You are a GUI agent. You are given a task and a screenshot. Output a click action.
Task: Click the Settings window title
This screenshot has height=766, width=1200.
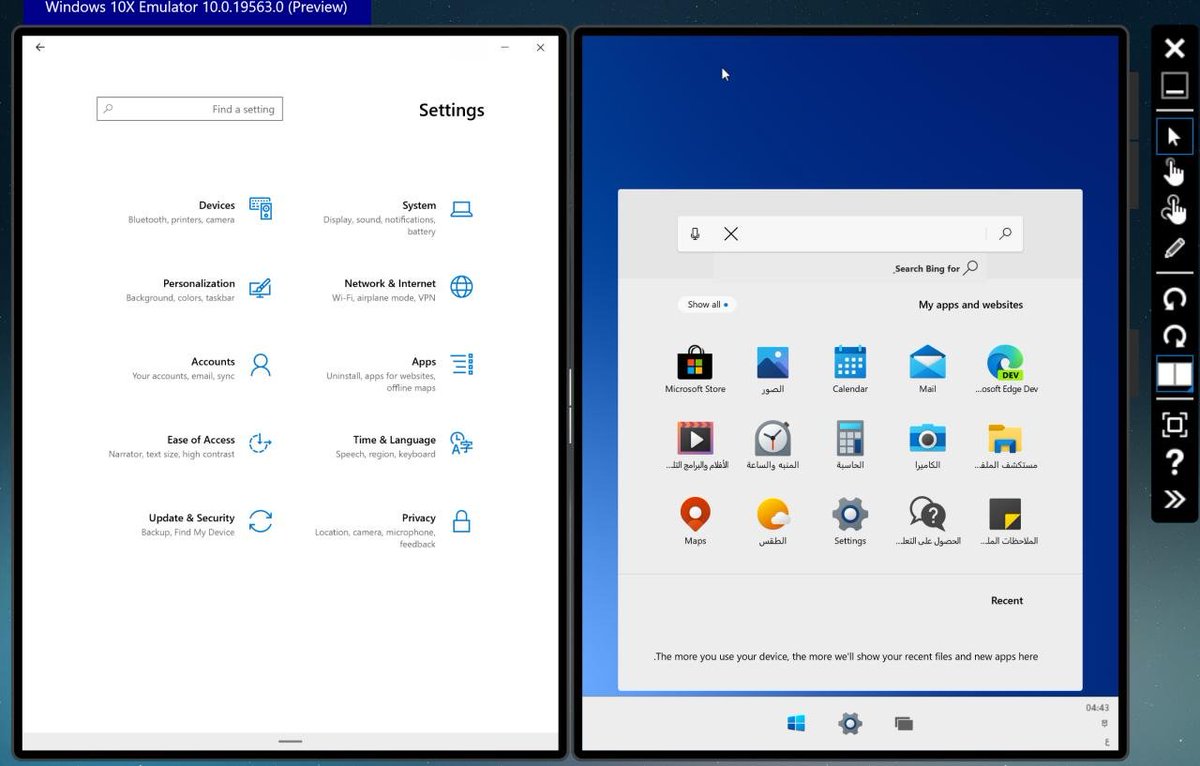pyautogui.click(x=451, y=110)
